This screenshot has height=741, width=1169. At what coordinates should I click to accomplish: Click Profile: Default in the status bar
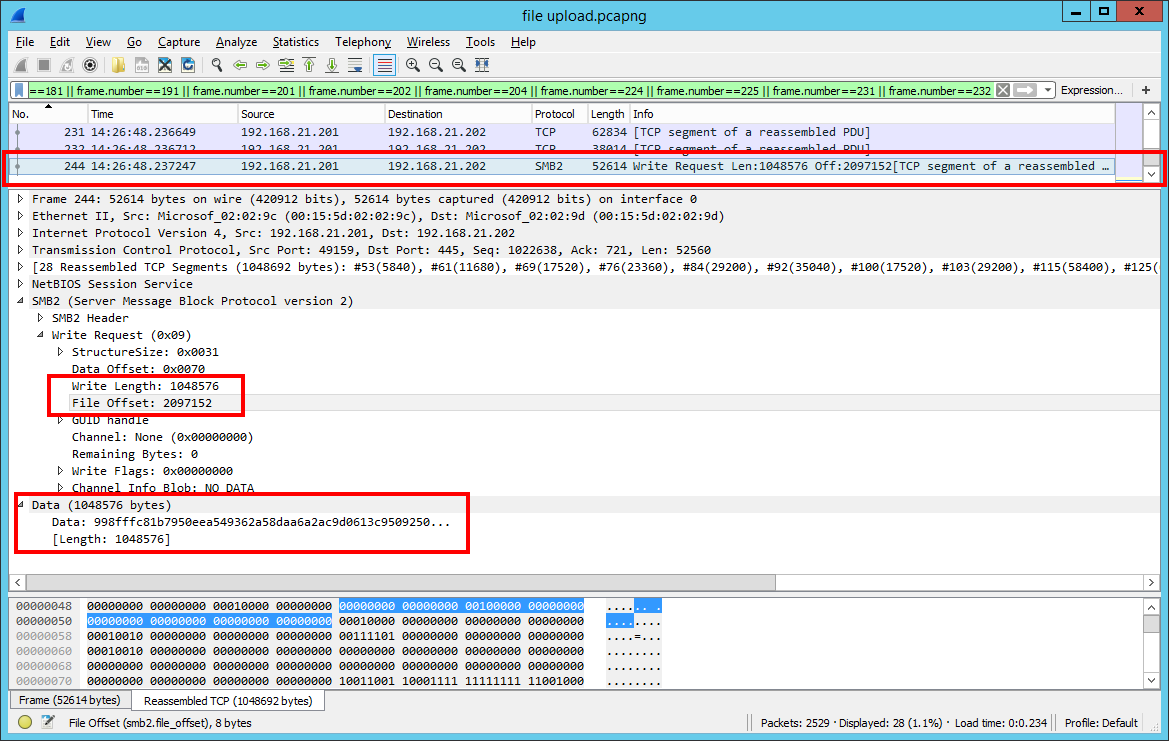point(1101,722)
